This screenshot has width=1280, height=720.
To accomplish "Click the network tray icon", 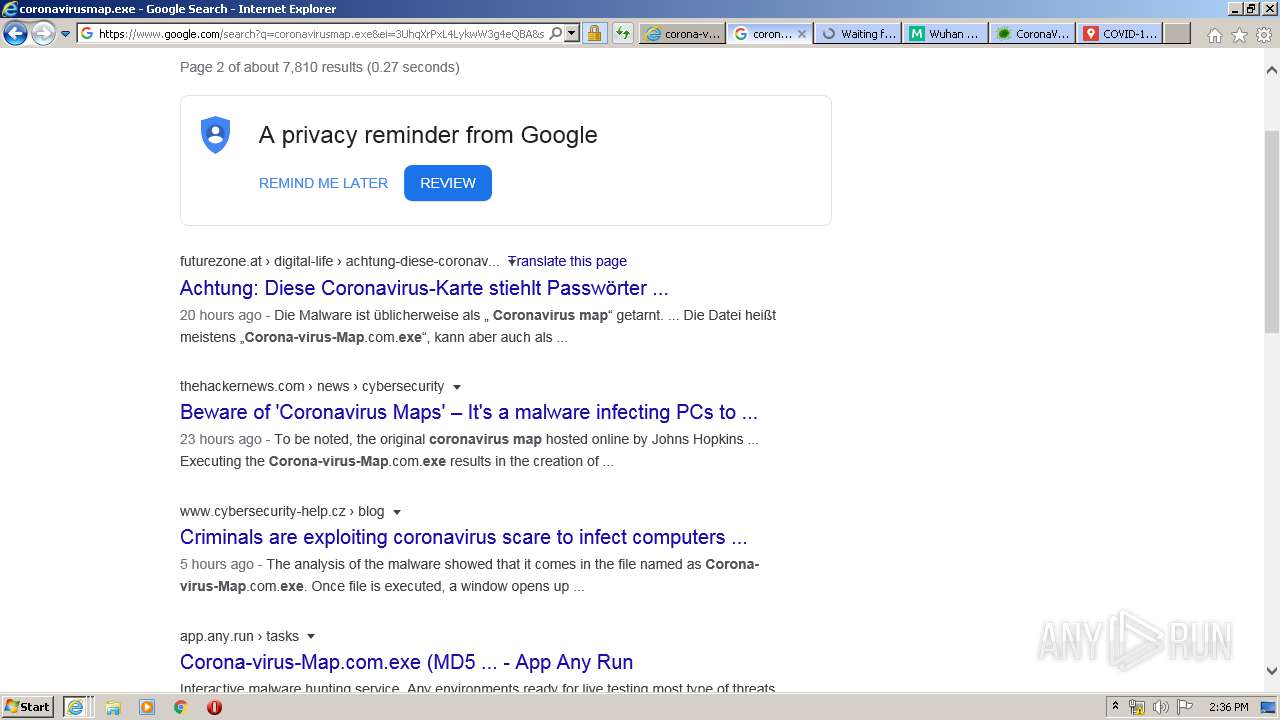I will 1137,707.
